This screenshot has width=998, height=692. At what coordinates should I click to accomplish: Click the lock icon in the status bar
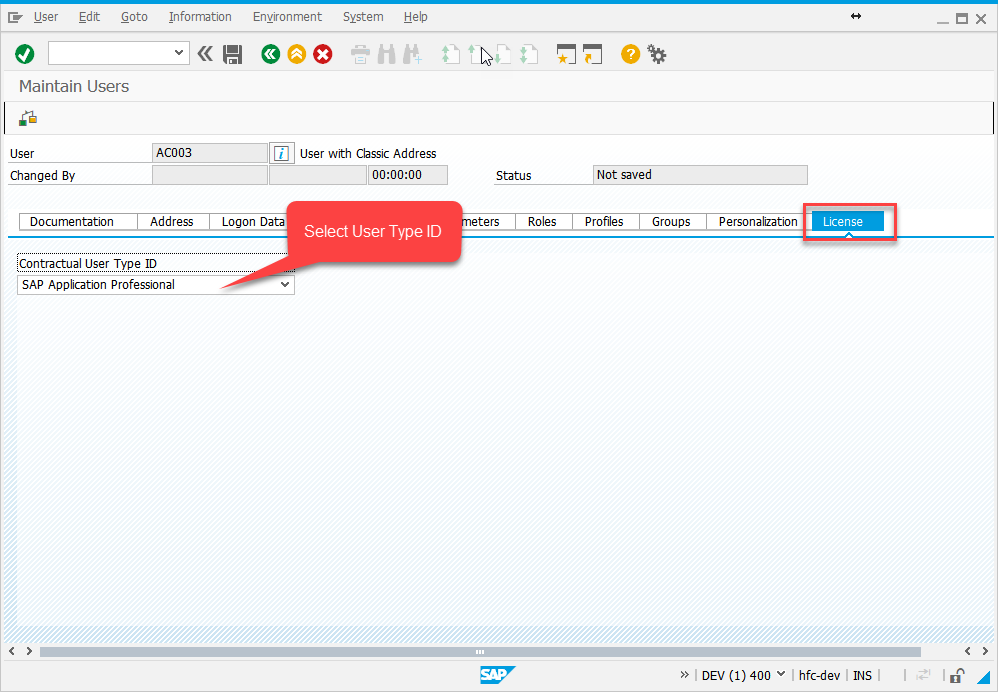957,675
